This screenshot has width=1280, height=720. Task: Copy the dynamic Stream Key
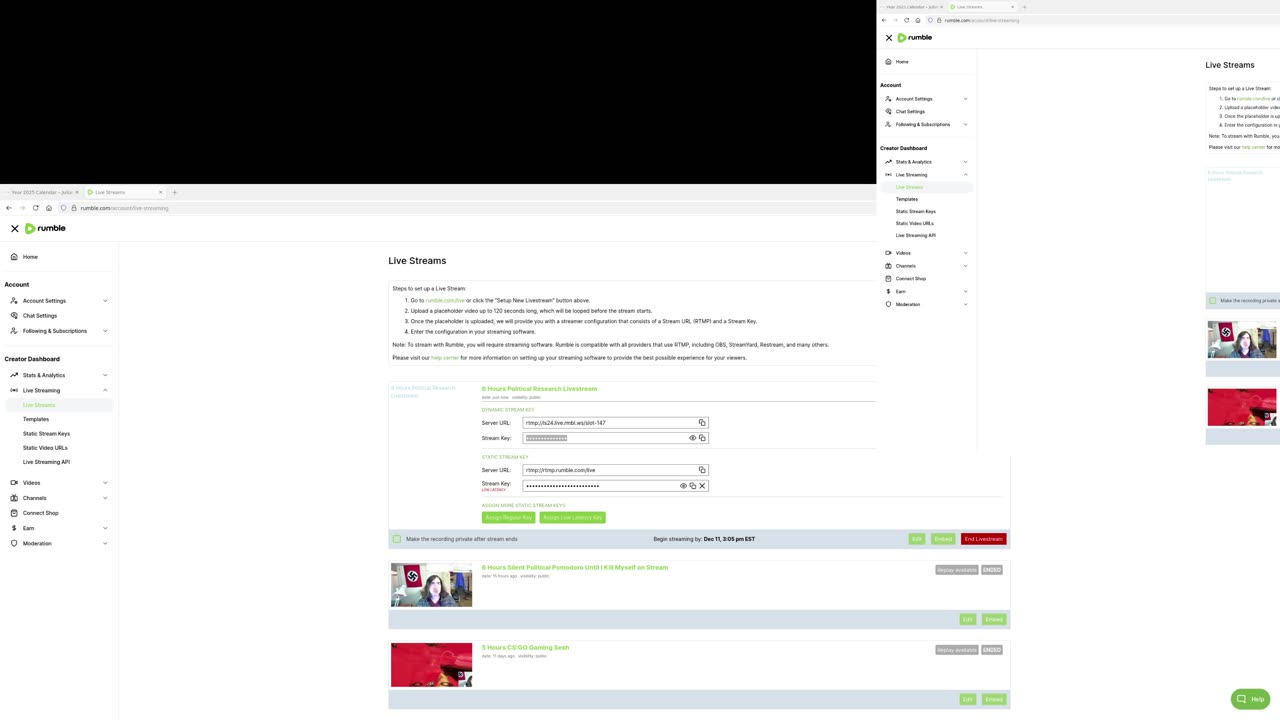point(702,438)
